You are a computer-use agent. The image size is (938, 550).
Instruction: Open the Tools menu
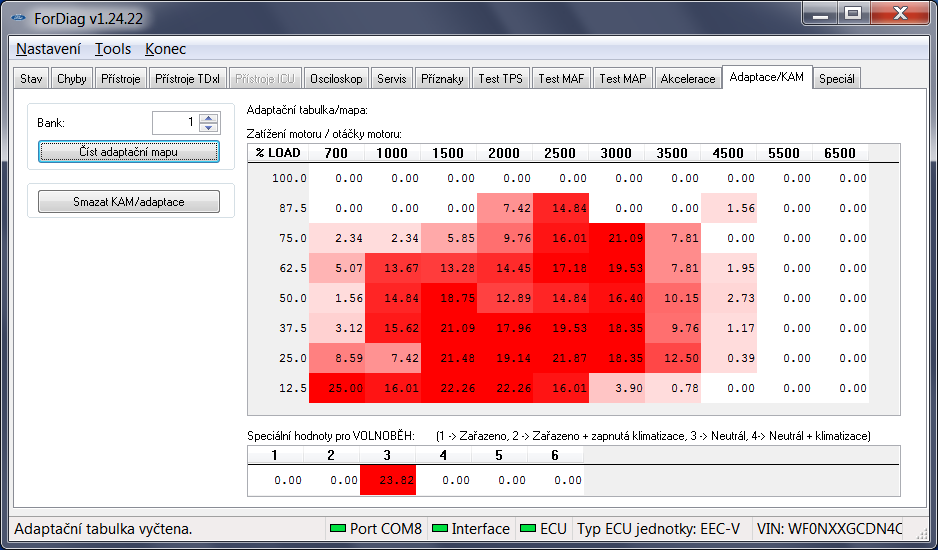113,49
